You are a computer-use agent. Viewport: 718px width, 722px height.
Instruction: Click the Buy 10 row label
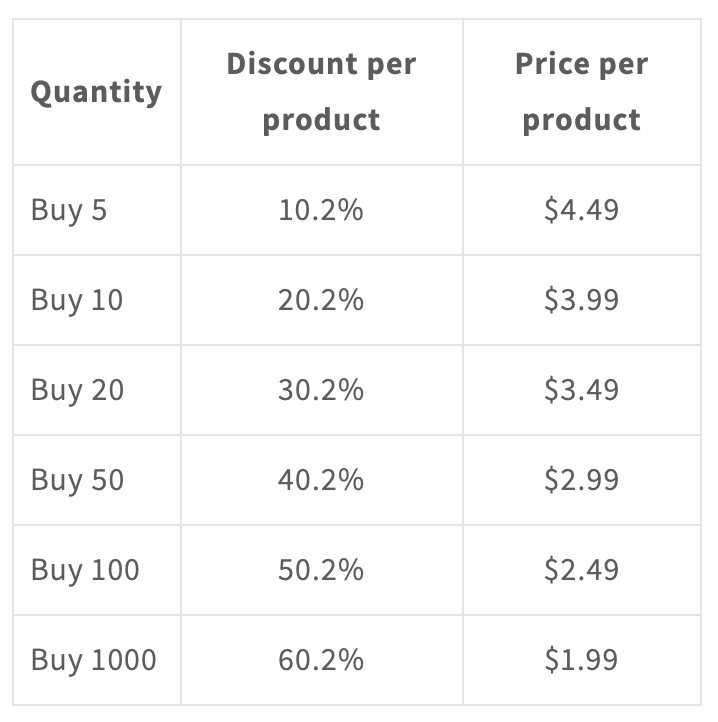pos(77,300)
